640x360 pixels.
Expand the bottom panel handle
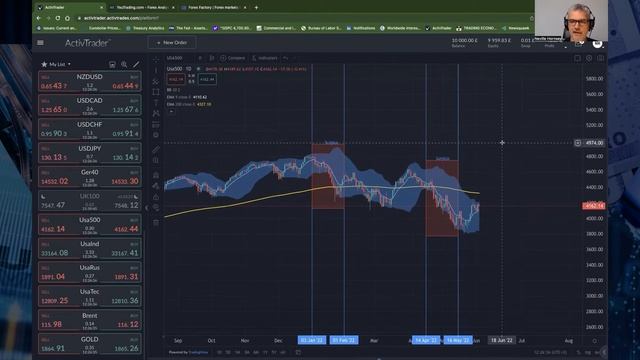[379, 359]
